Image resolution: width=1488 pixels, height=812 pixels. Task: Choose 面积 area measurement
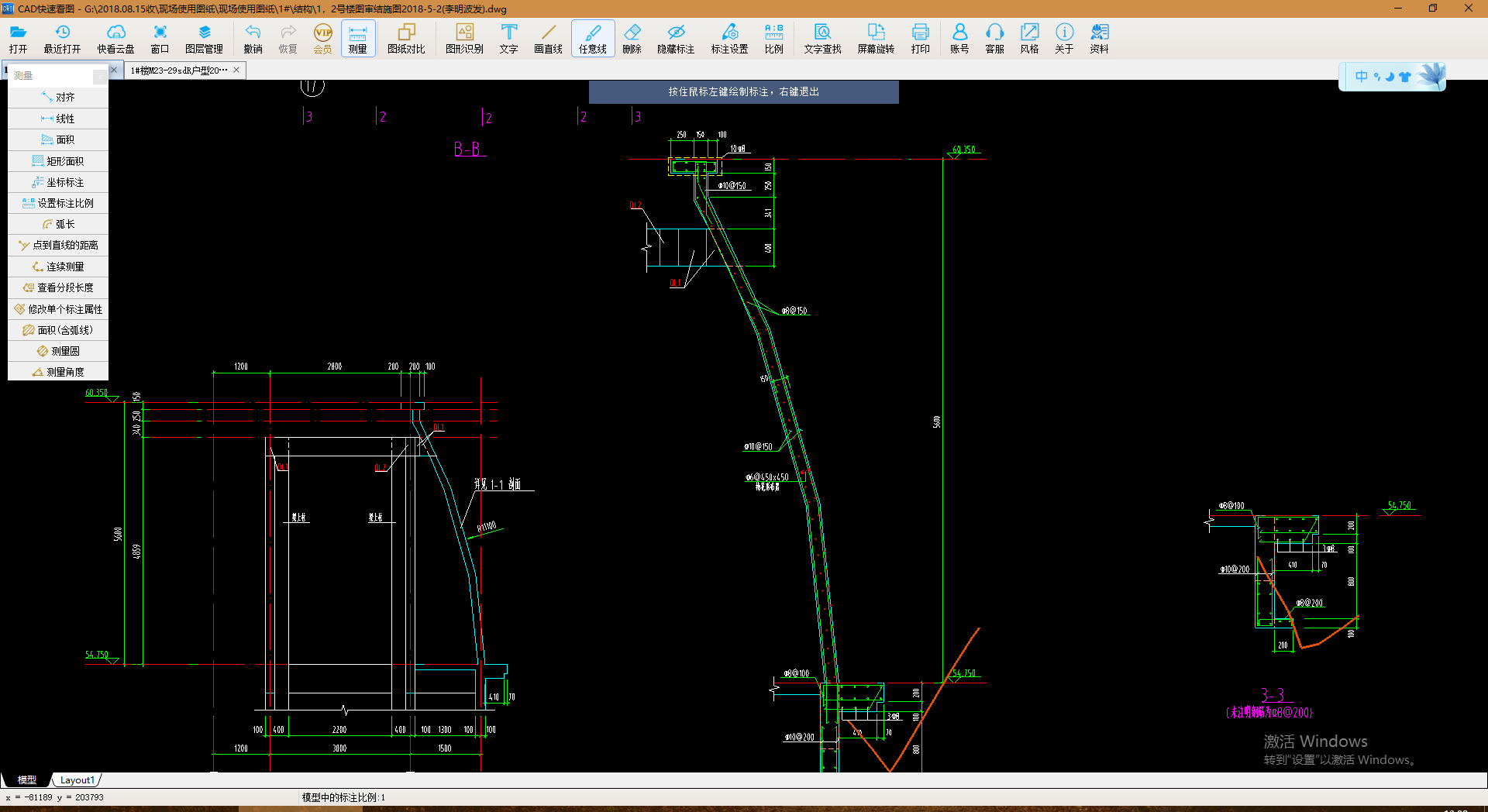pos(58,139)
